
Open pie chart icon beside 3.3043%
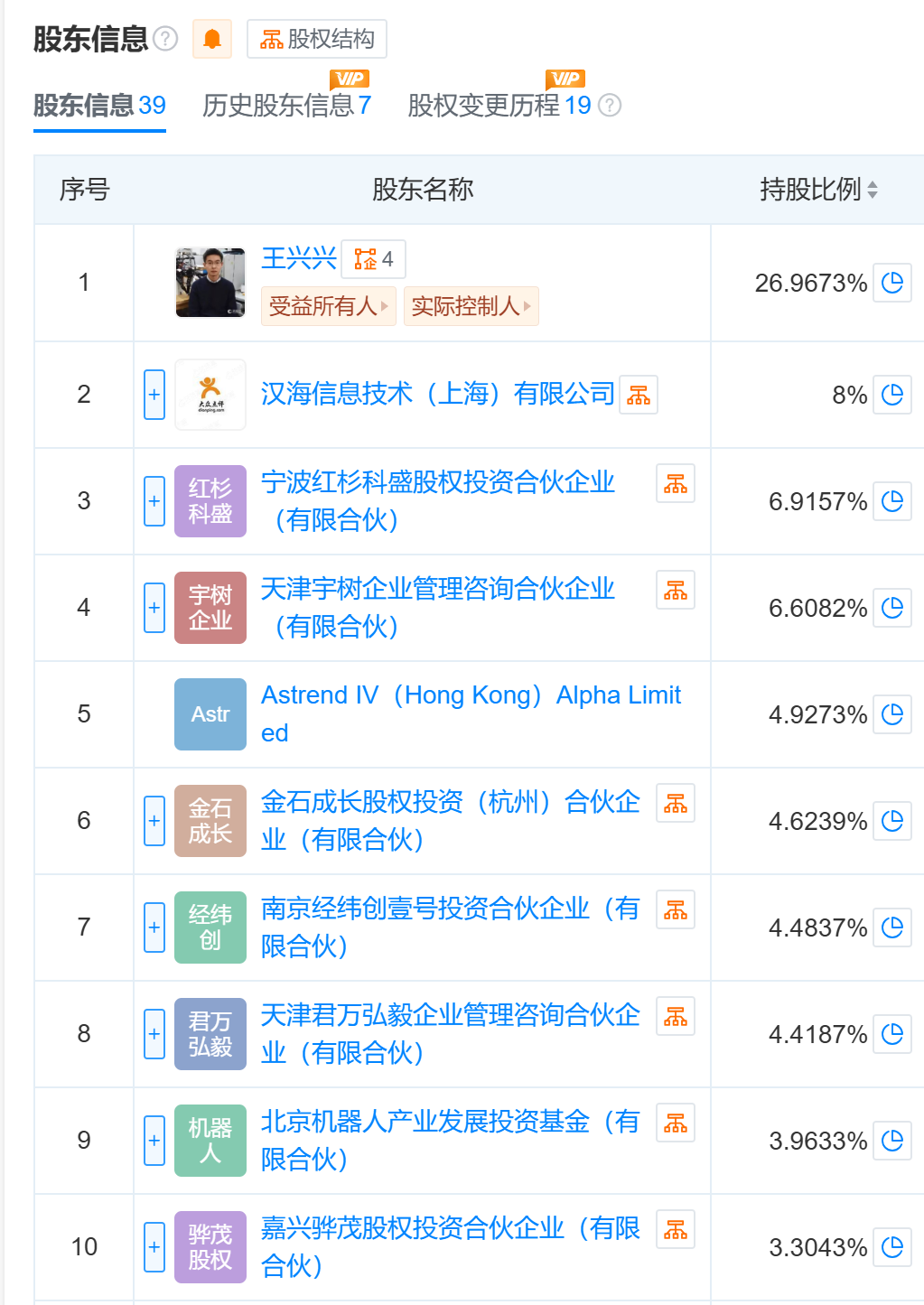pyautogui.click(x=892, y=1247)
